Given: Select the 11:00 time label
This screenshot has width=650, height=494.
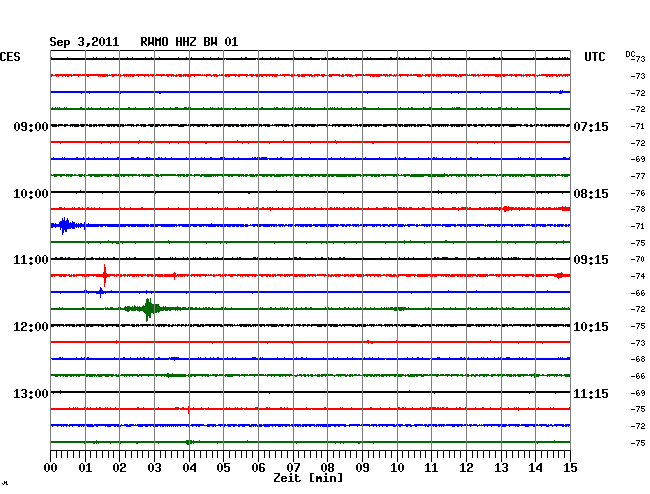Looking at the screenshot, I should (x=31, y=260).
